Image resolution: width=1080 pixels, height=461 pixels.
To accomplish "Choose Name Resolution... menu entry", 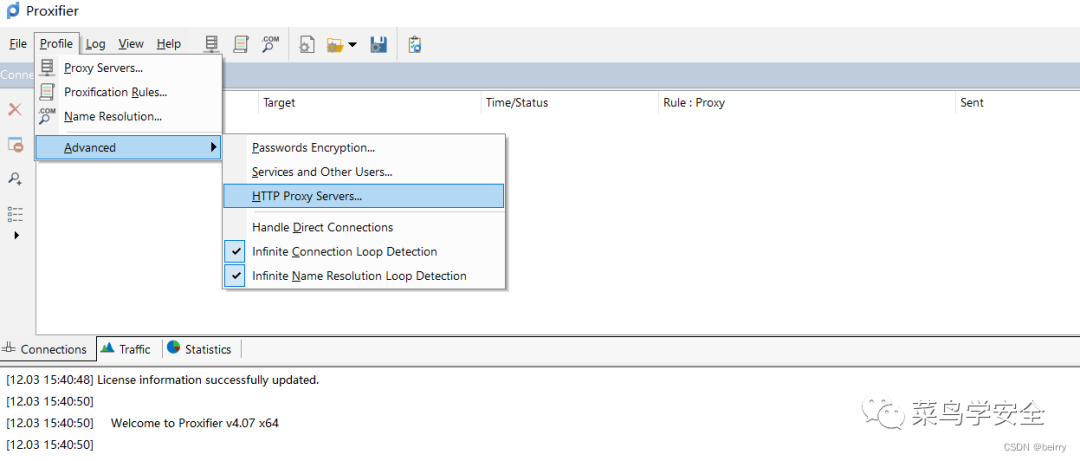I will 128,116.
